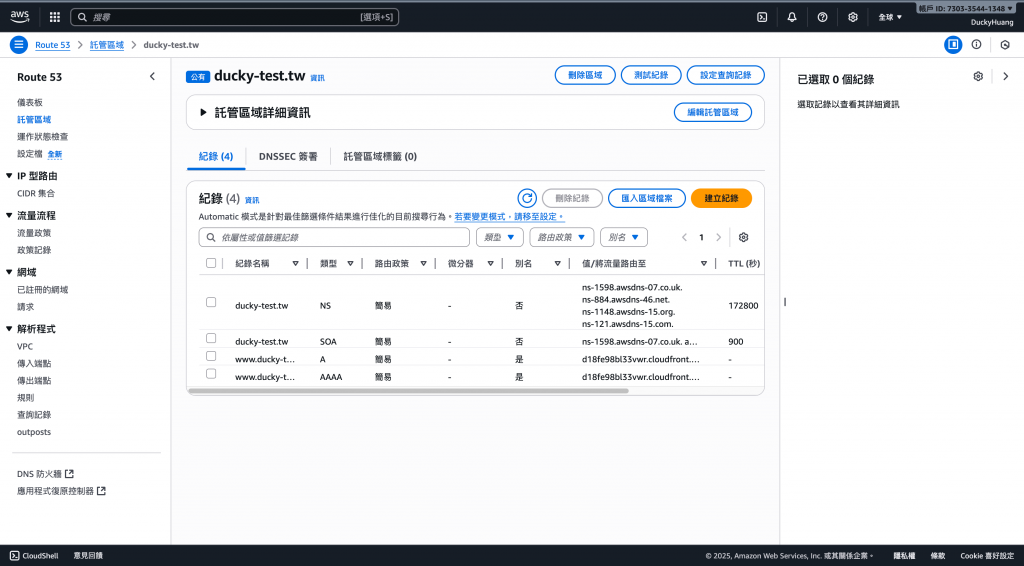This screenshot has height=566, width=1024.
Task: Click the 測試紀錄 button
Action: (x=651, y=75)
